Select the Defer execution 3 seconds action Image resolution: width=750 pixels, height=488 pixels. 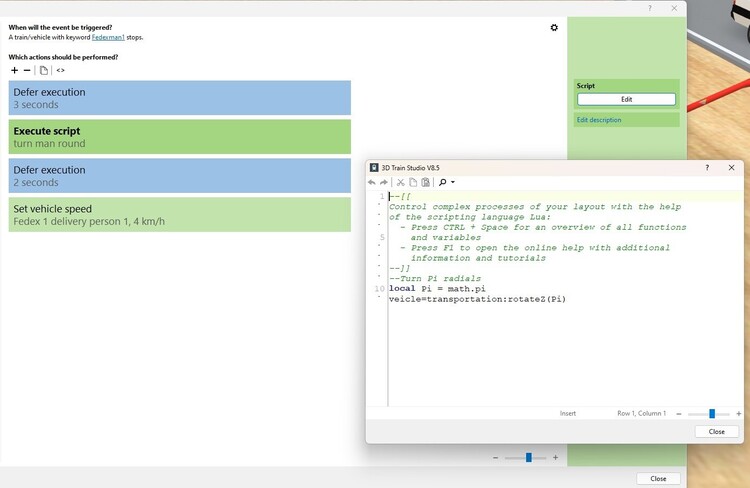point(180,98)
